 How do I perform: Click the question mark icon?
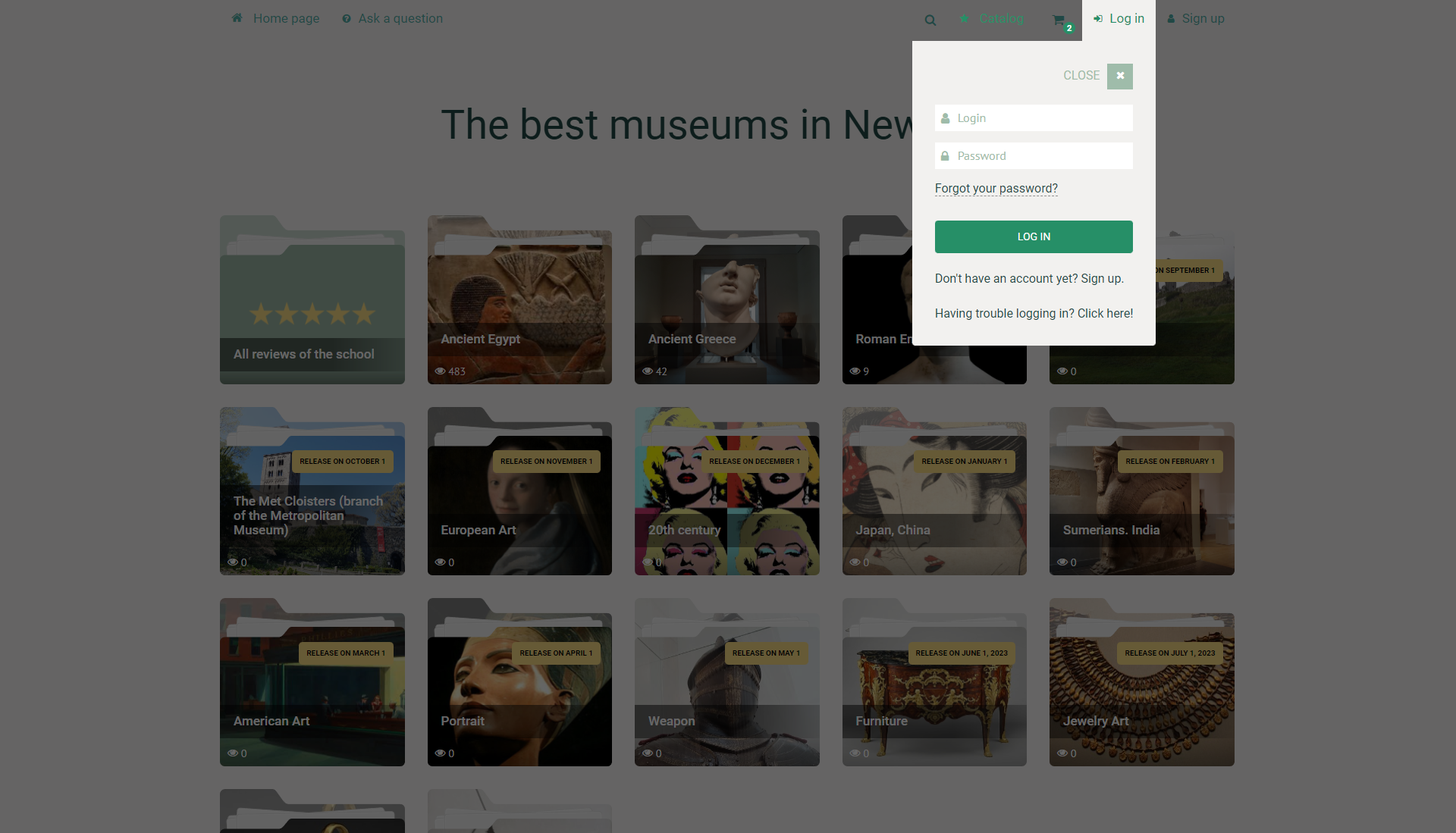pos(347,19)
